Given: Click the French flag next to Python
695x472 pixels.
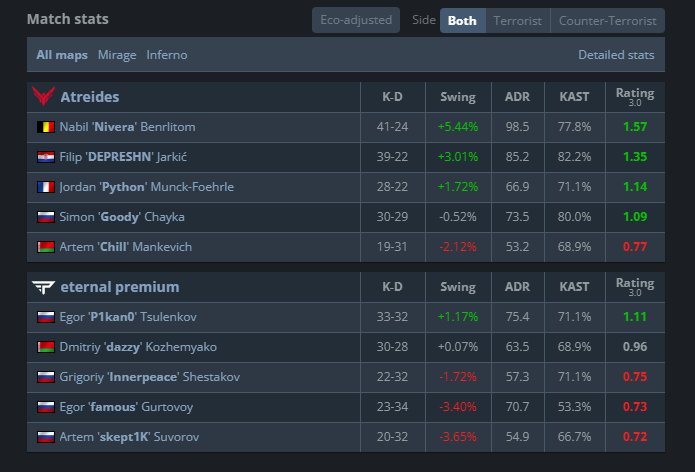Looking at the screenshot, I should tap(46, 187).
